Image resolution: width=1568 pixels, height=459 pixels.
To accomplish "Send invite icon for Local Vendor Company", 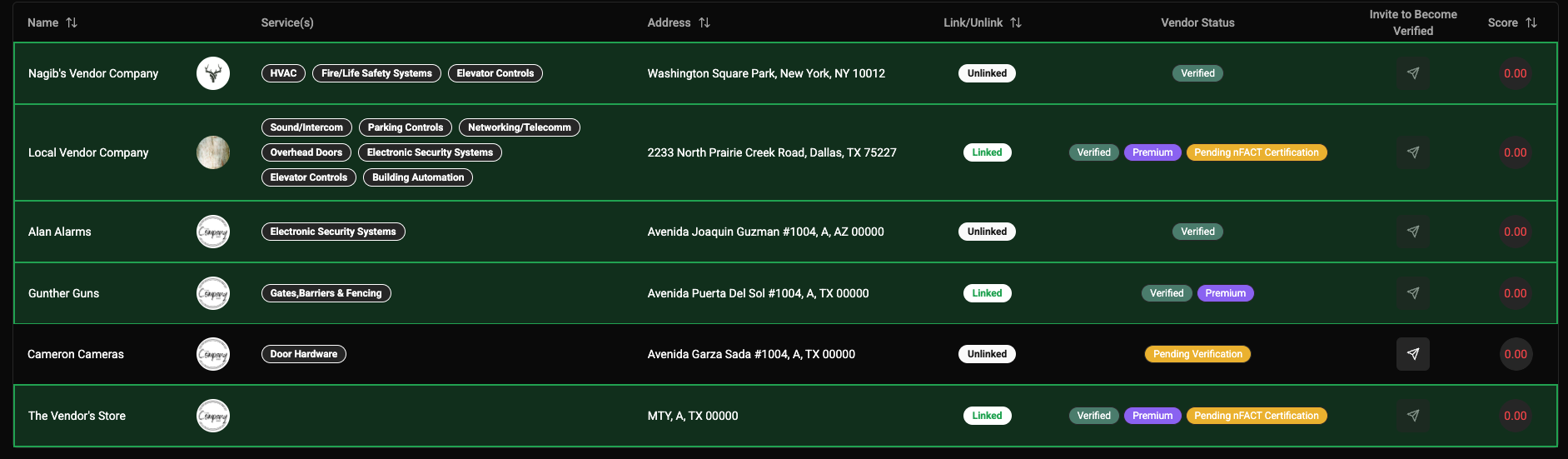I will click(x=1413, y=152).
